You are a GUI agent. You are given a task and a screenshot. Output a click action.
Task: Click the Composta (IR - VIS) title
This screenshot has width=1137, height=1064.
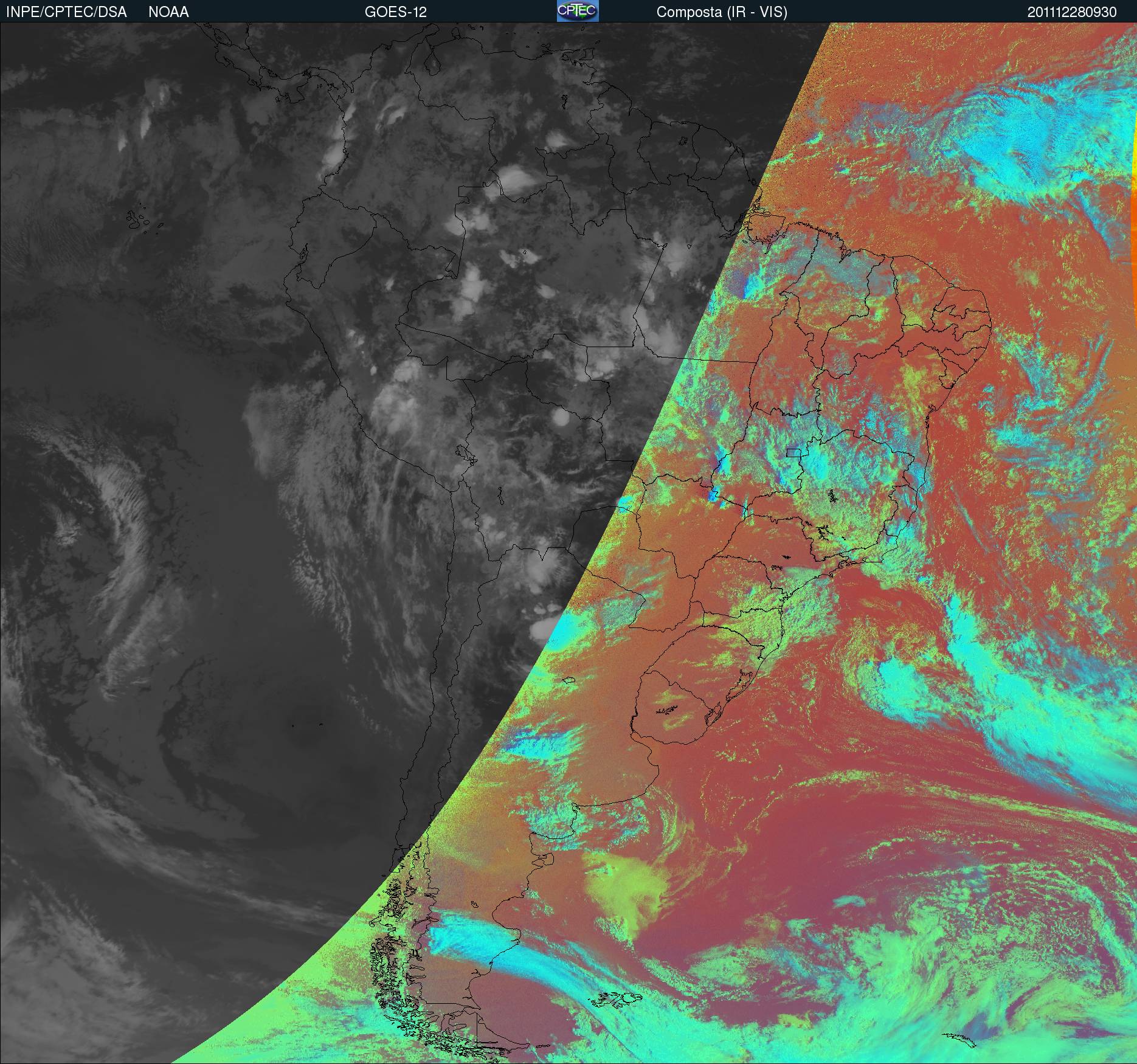click(x=722, y=12)
